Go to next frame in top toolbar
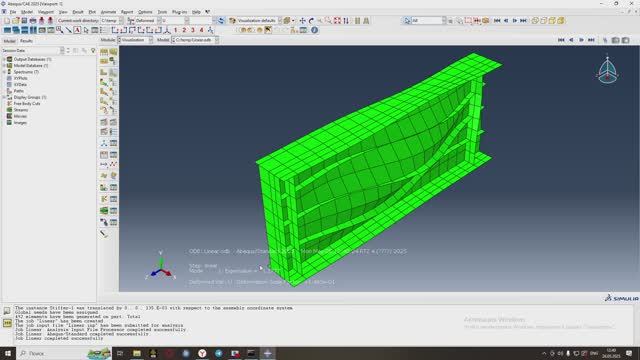Viewport: 640px width, 360px height. coord(514,20)
